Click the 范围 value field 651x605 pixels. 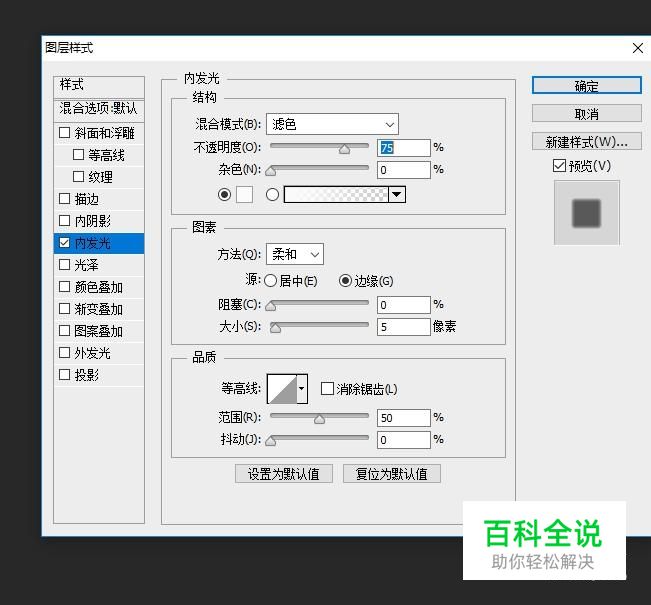click(x=404, y=418)
